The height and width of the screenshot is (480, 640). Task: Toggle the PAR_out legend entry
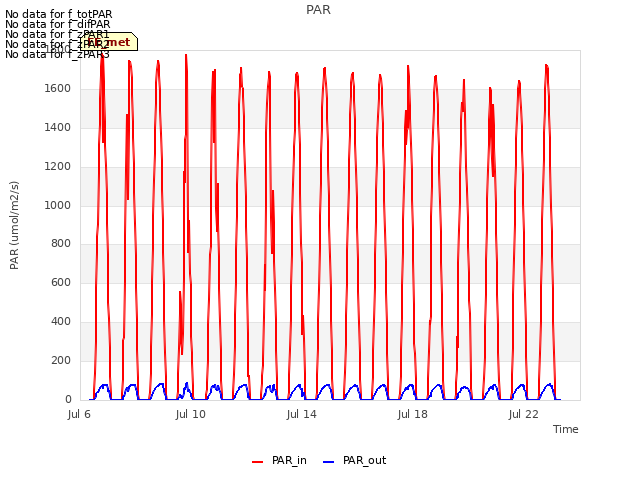(354, 460)
